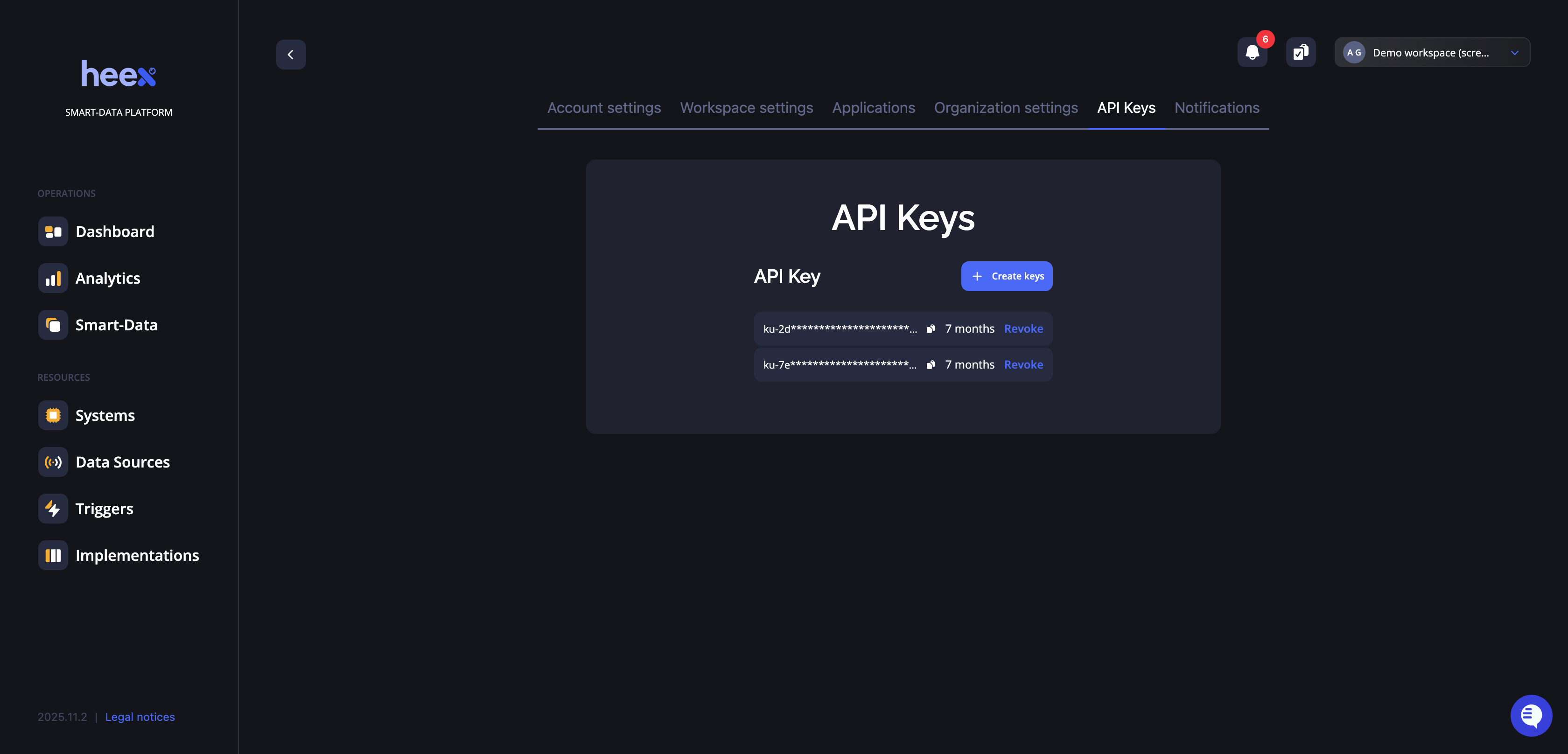The width and height of the screenshot is (1568, 754).
Task: Open the chat support bubble
Action: [x=1532, y=715]
